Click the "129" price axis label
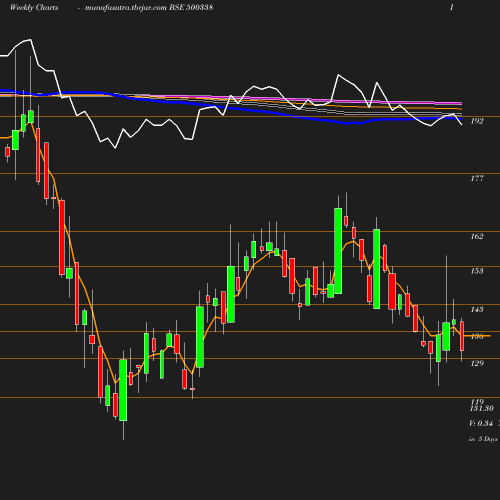This screenshot has width=500, height=500. click(x=477, y=363)
